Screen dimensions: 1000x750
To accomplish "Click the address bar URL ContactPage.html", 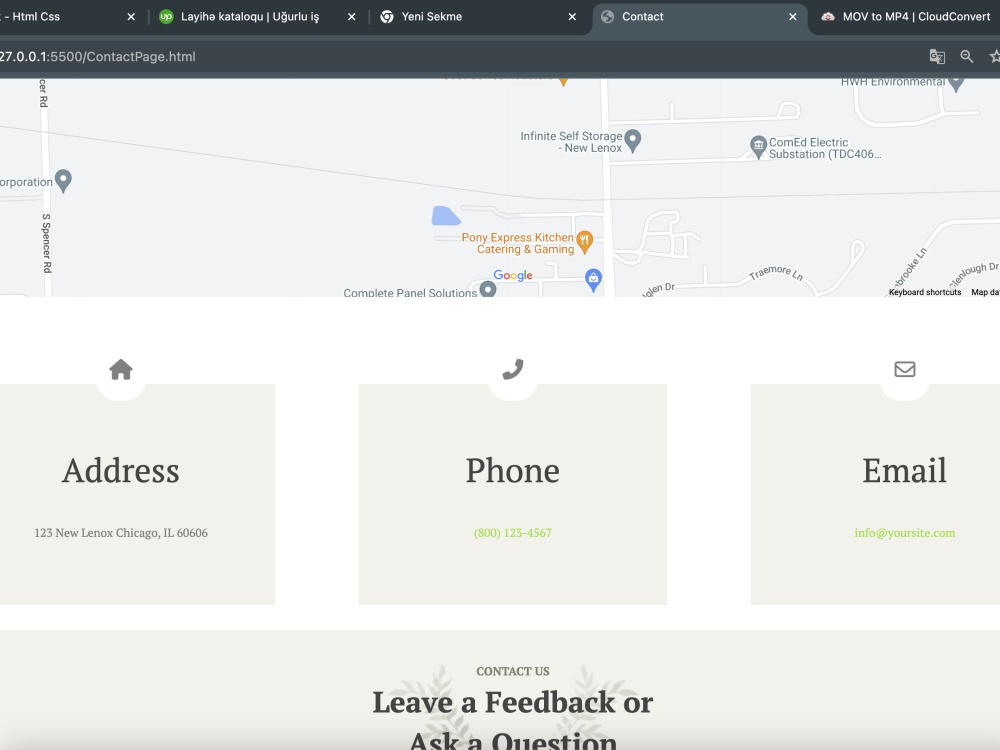I will click(x=98, y=57).
